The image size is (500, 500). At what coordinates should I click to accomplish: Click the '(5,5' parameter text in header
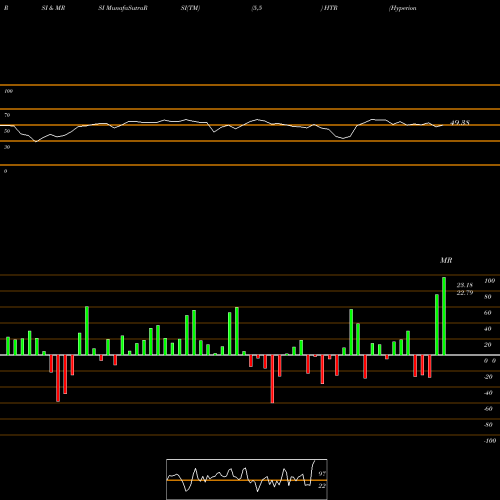pyautogui.click(x=257, y=8)
